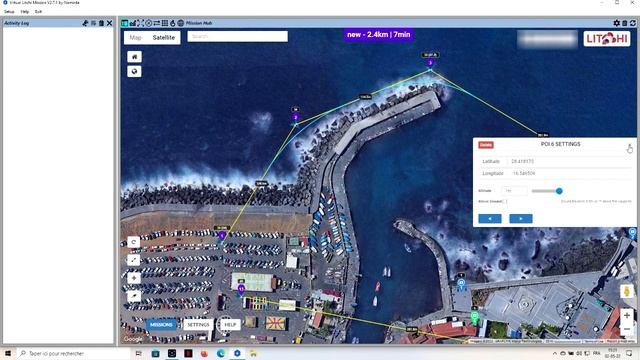
Task: Open Task View on the taskbar
Action: coord(138,353)
